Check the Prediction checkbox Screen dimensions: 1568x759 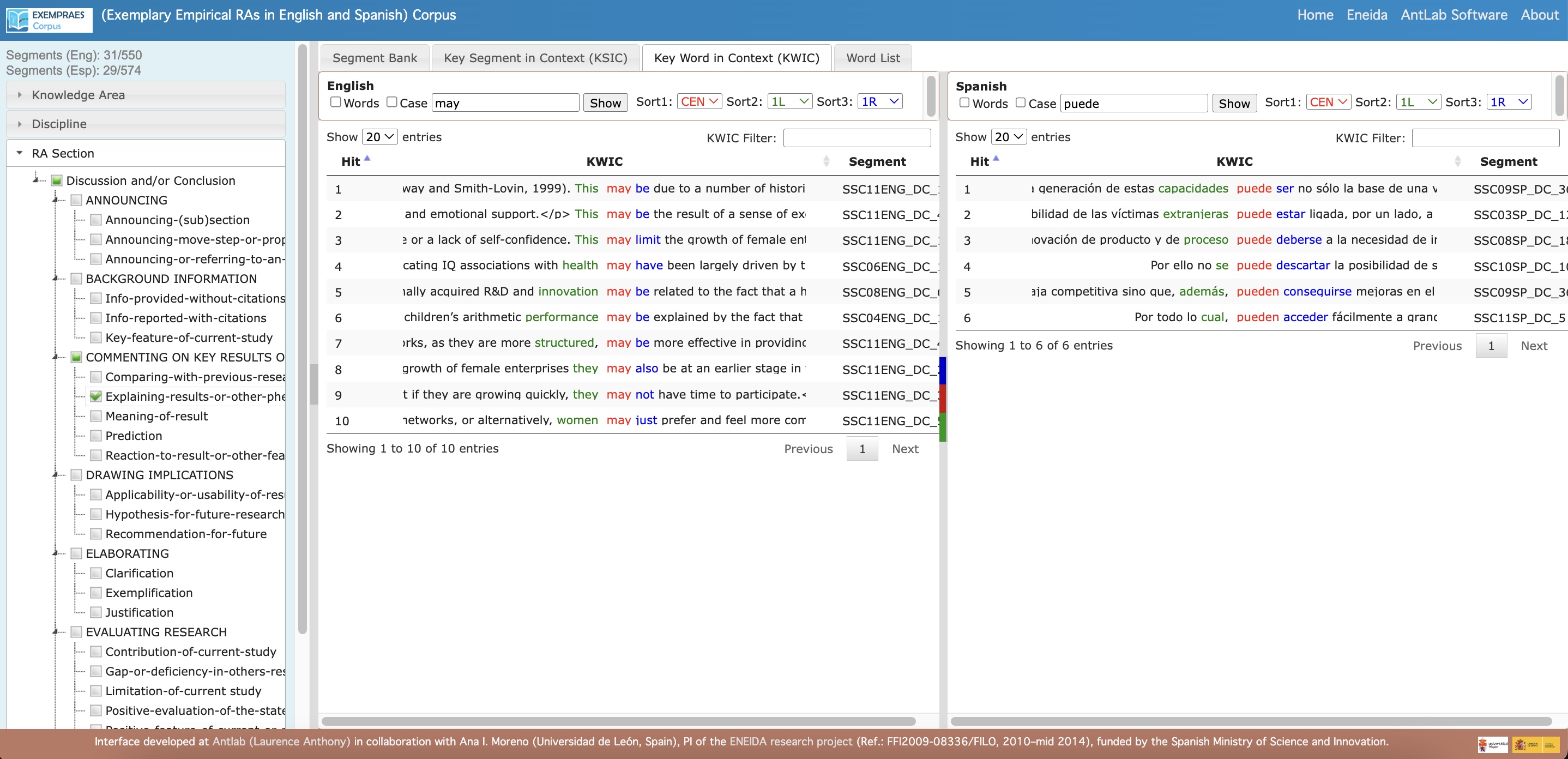pos(95,435)
